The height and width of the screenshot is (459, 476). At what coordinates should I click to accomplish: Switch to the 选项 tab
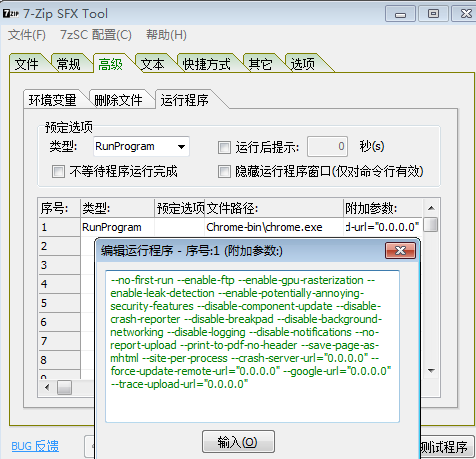[303, 64]
